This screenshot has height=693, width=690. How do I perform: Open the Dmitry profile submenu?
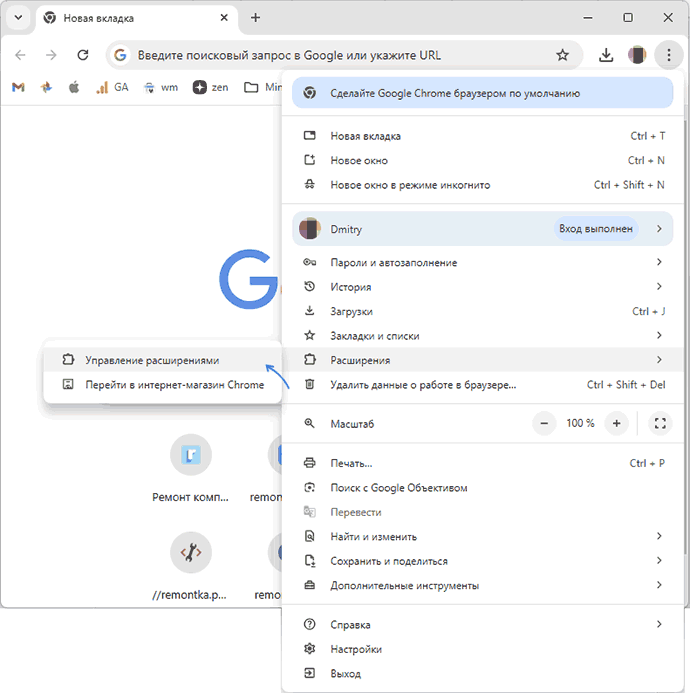(x=482, y=229)
